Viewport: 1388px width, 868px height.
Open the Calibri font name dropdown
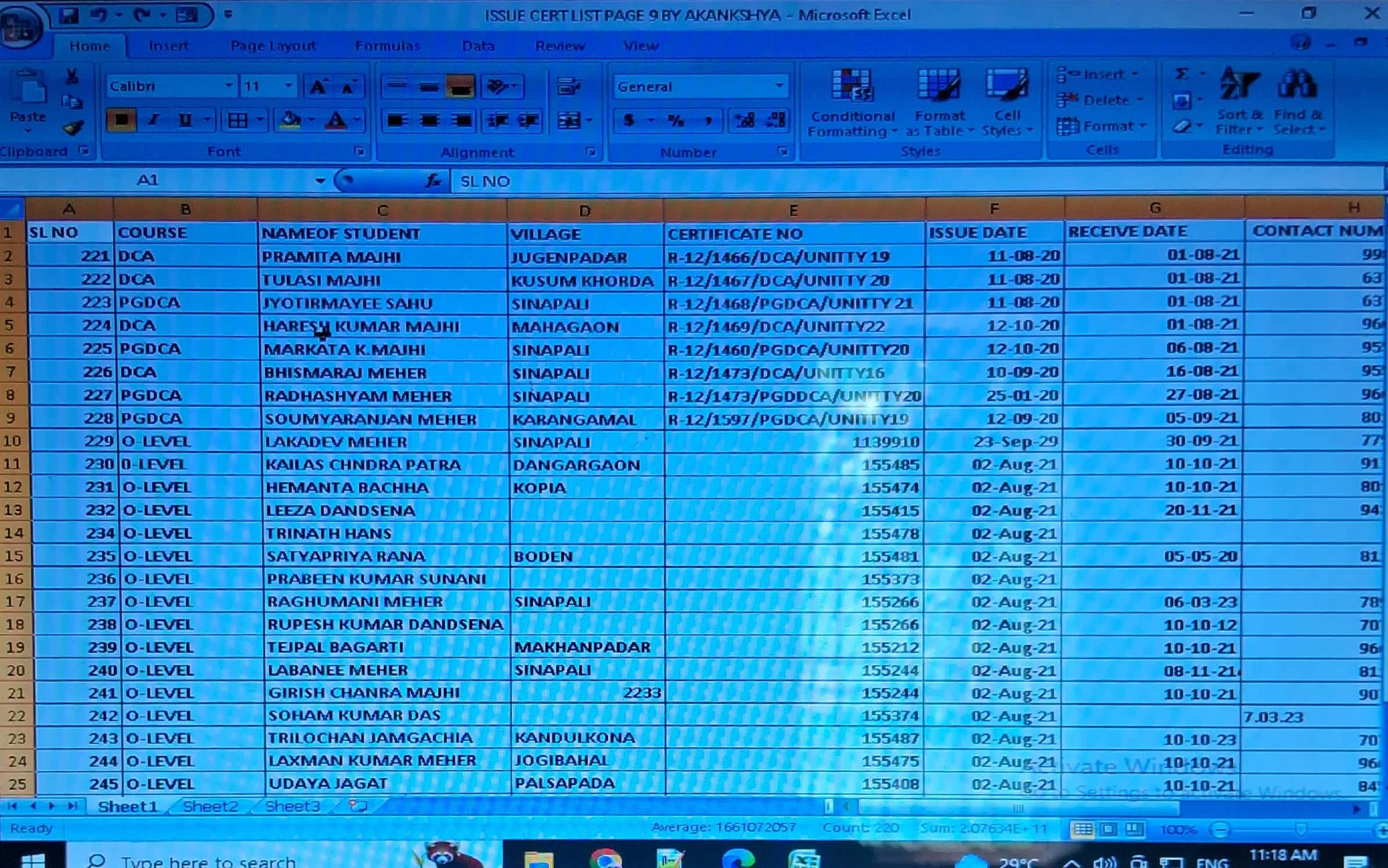(229, 86)
